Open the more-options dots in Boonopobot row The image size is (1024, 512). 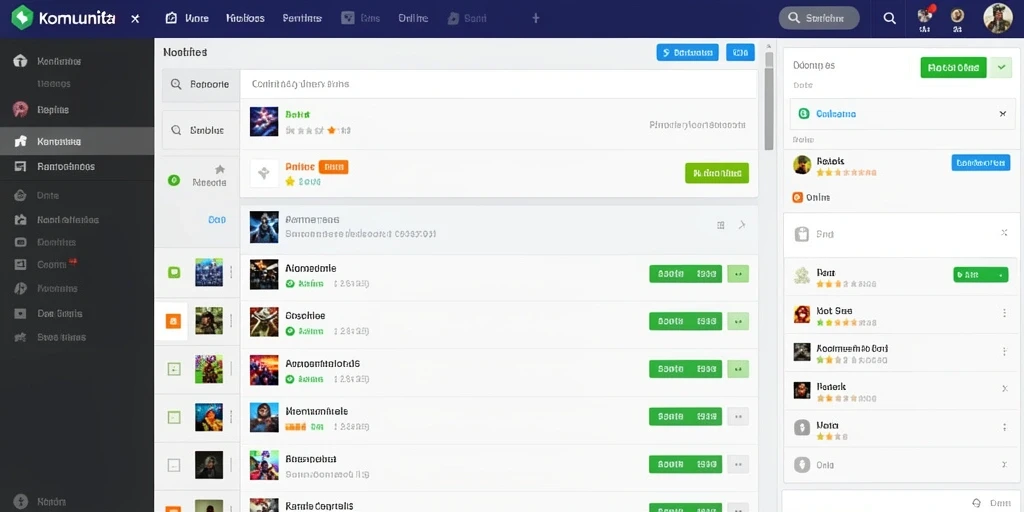[738, 464]
